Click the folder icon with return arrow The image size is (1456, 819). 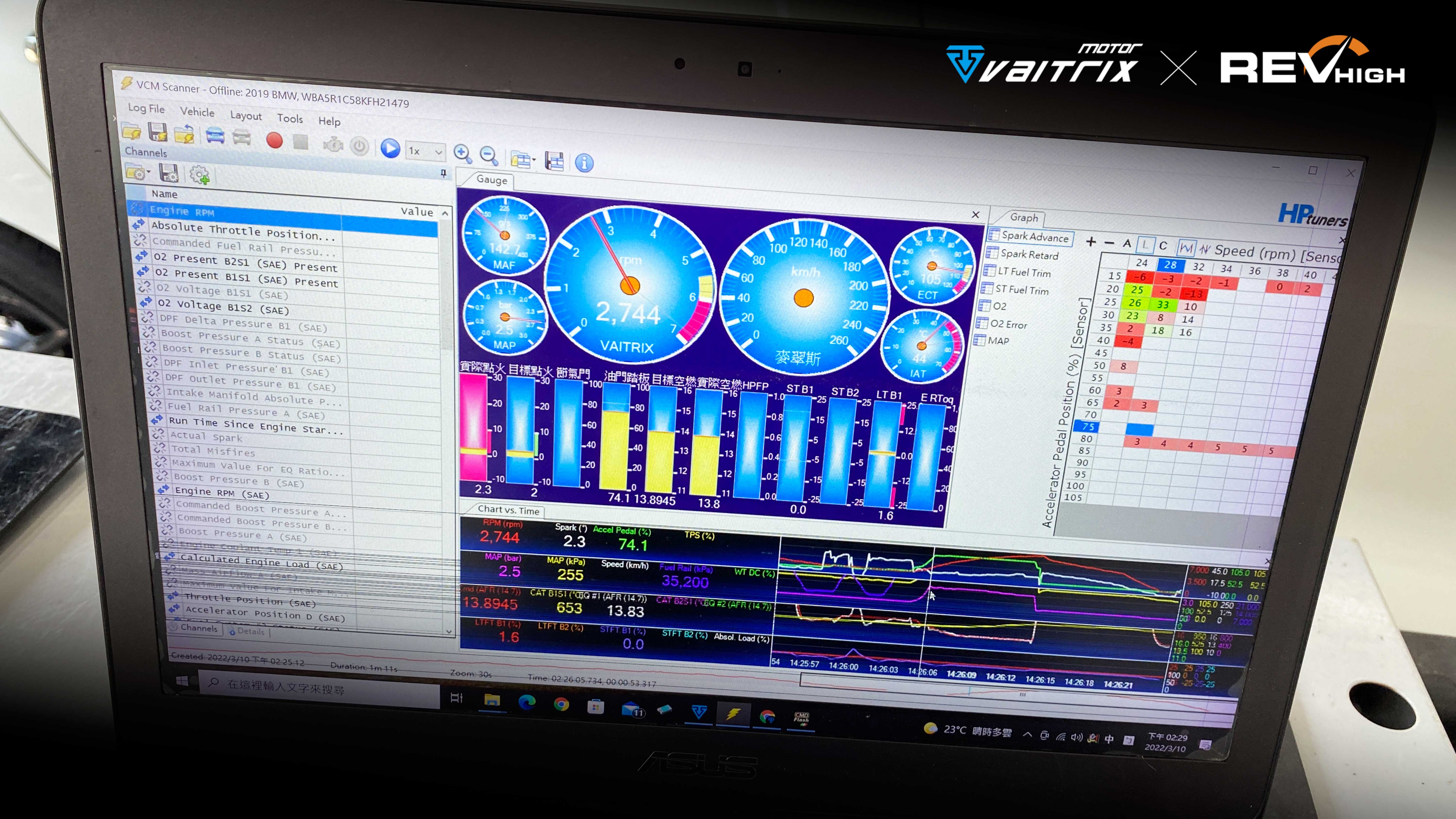pos(185,135)
